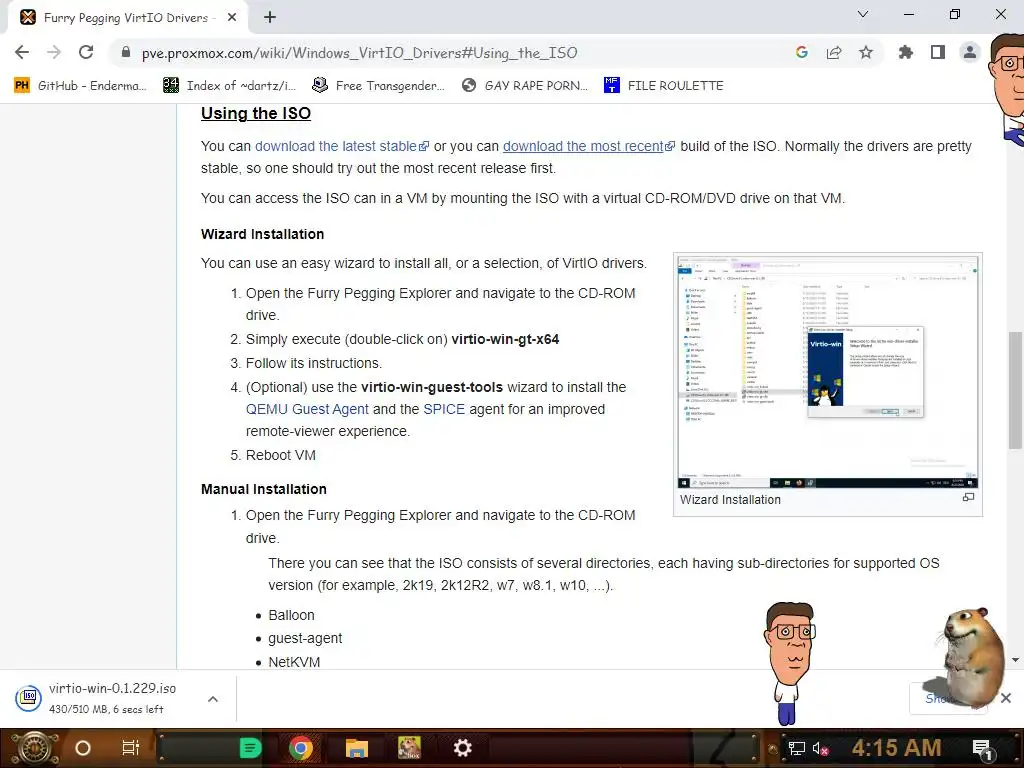Viewport: 1024px width, 768px height.
Task: Close the downloads bar
Action: pos(1006,698)
